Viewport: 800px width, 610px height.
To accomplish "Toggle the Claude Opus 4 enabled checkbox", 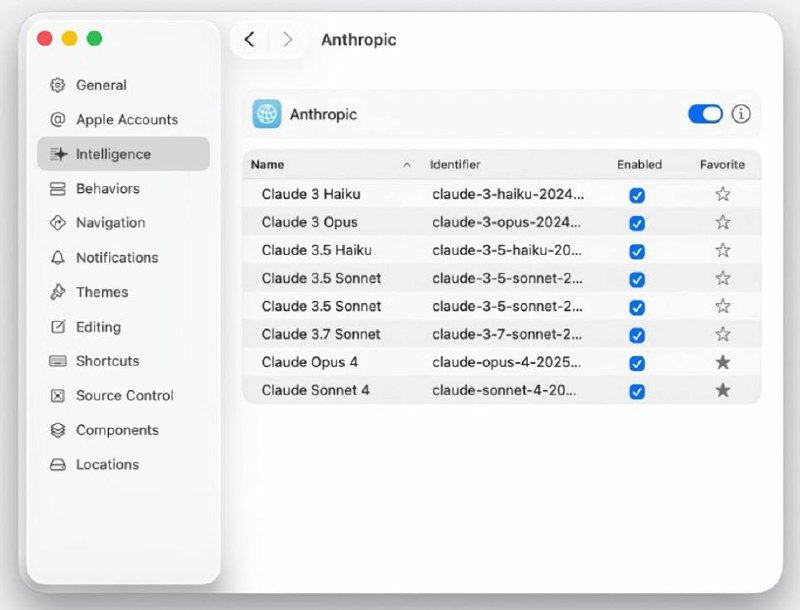I will 637,364.
